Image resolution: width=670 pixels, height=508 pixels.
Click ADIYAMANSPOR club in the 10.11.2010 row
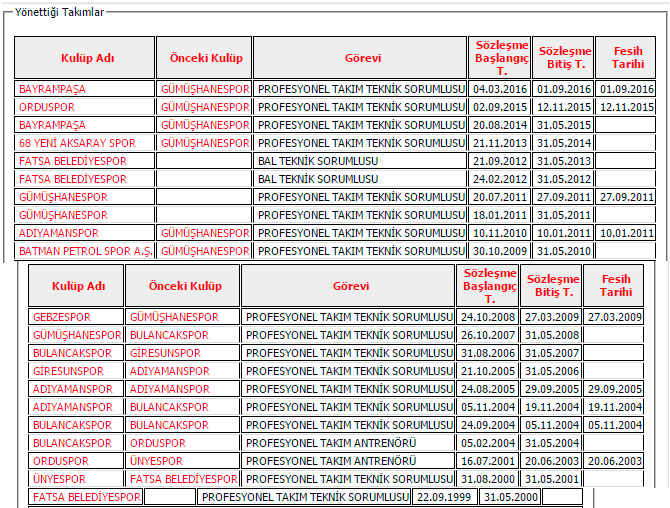coord(58,233)
